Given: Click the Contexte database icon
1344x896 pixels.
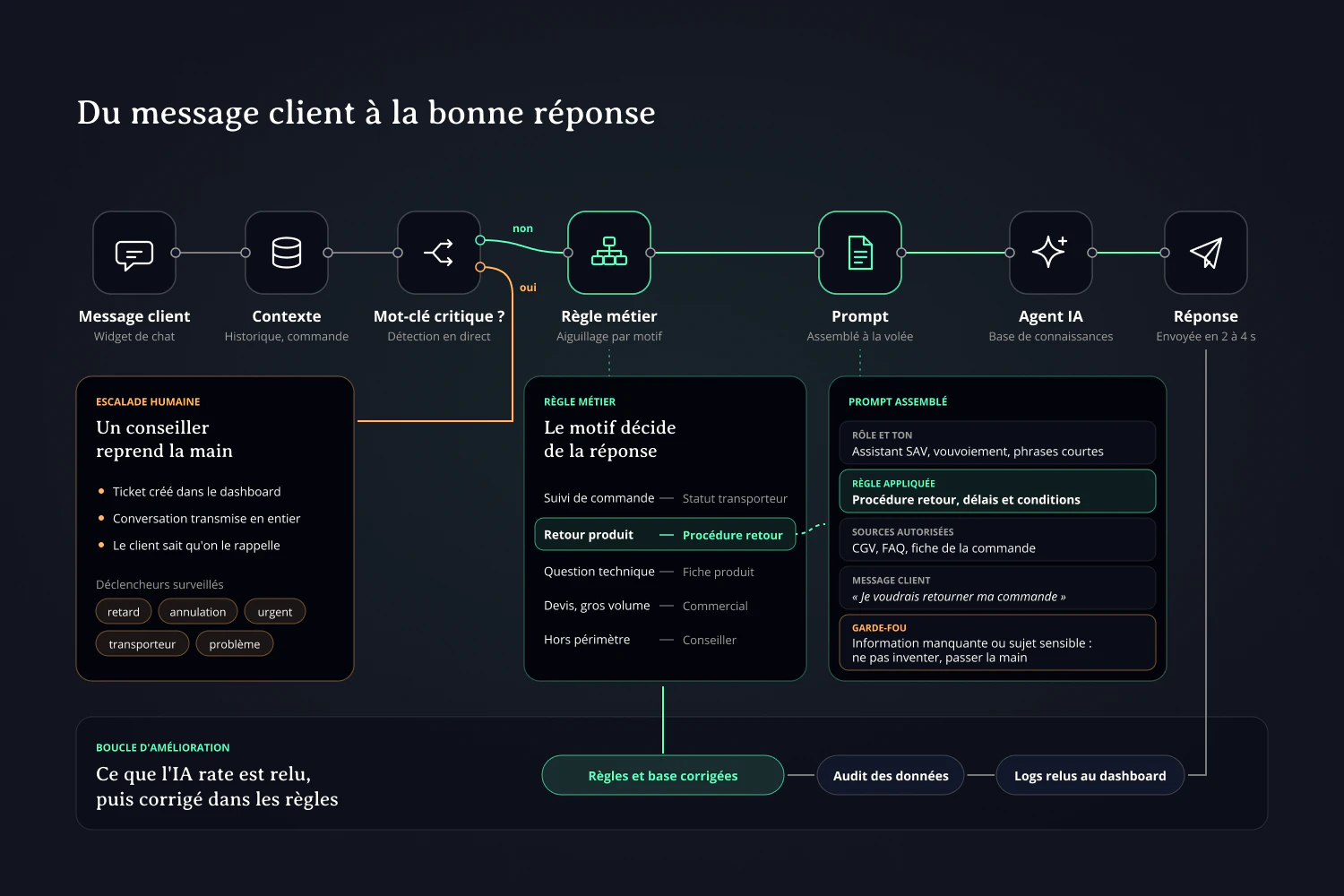Looking at the screenshot, I should pyautogui.click(x=287, y=253).
